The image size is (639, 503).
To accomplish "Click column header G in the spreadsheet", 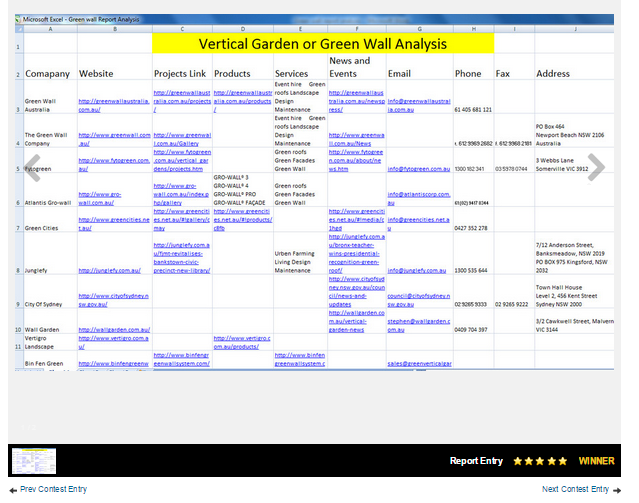I will 420,29.
